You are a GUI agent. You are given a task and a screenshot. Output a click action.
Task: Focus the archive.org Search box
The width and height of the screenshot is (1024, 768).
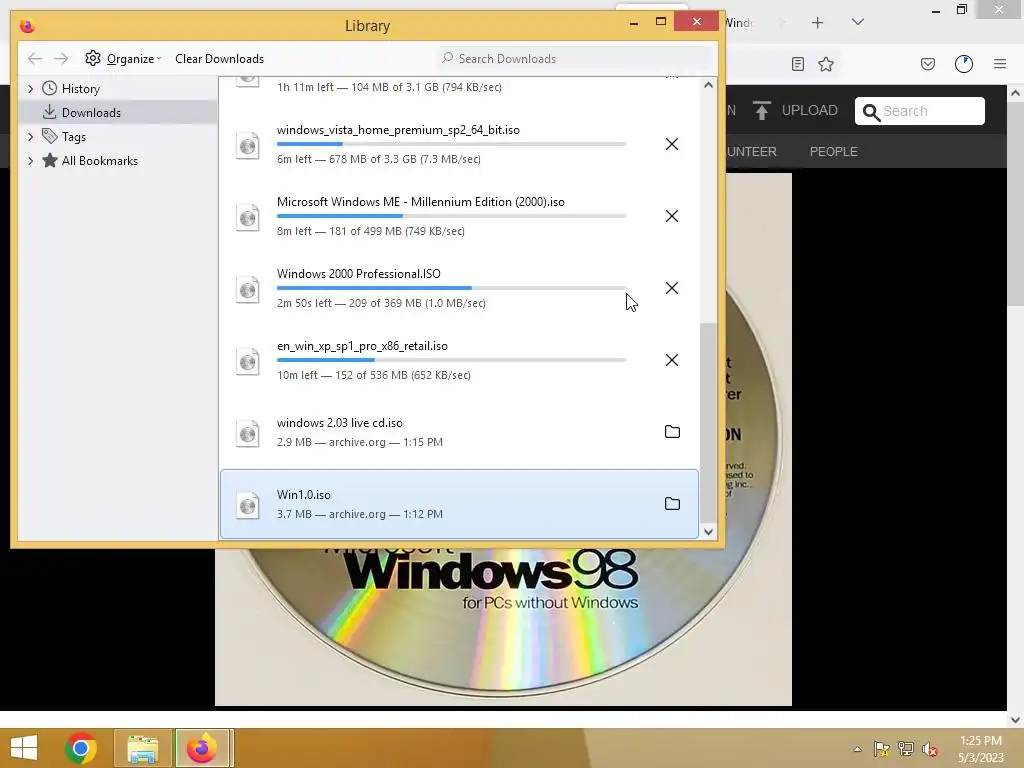click(x=920, y=111)
